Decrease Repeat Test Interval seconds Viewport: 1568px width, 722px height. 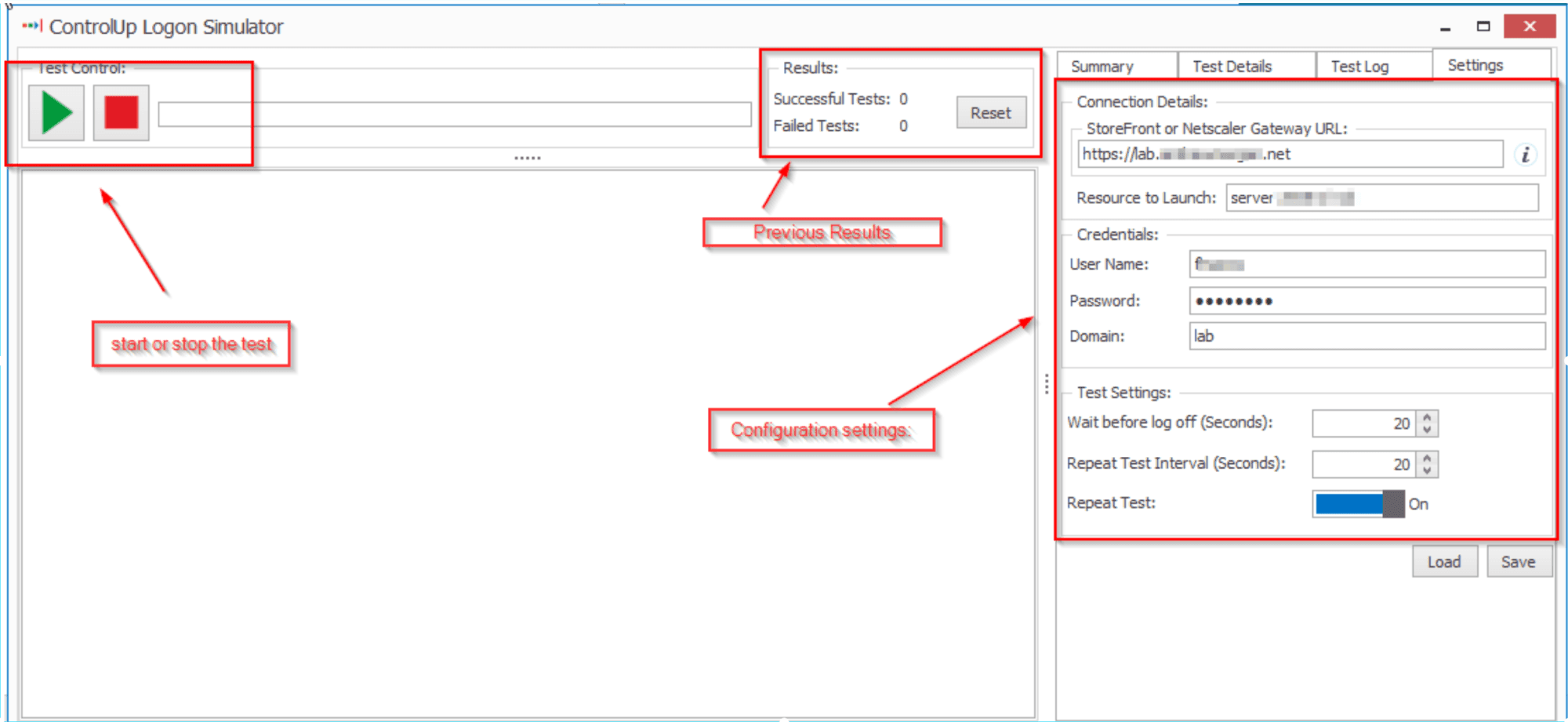tap(1428, 470)
